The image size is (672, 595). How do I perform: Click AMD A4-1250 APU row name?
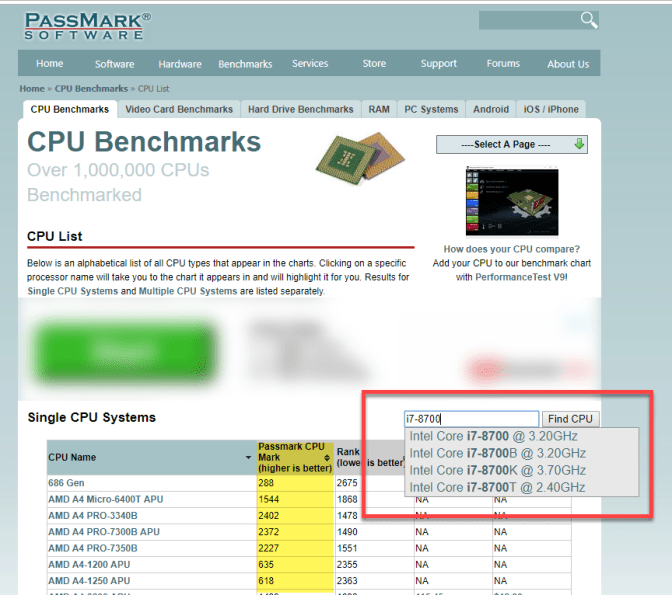click(x=89, y=581)
